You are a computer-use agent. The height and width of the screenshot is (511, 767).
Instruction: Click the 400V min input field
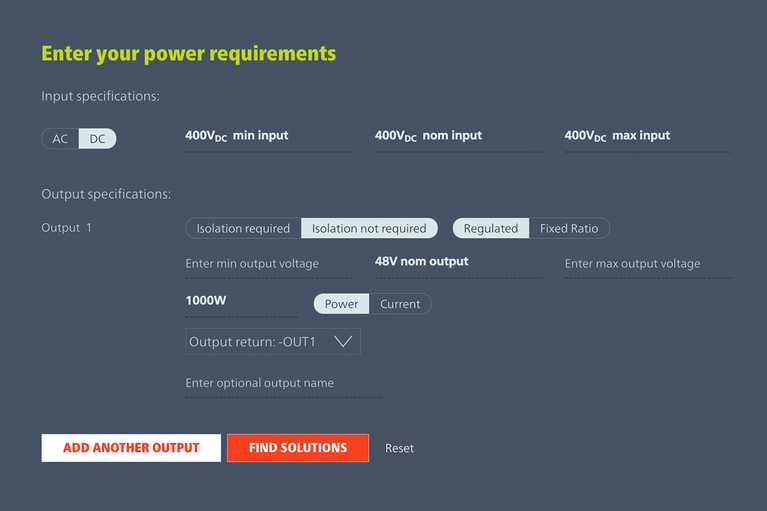268,136
